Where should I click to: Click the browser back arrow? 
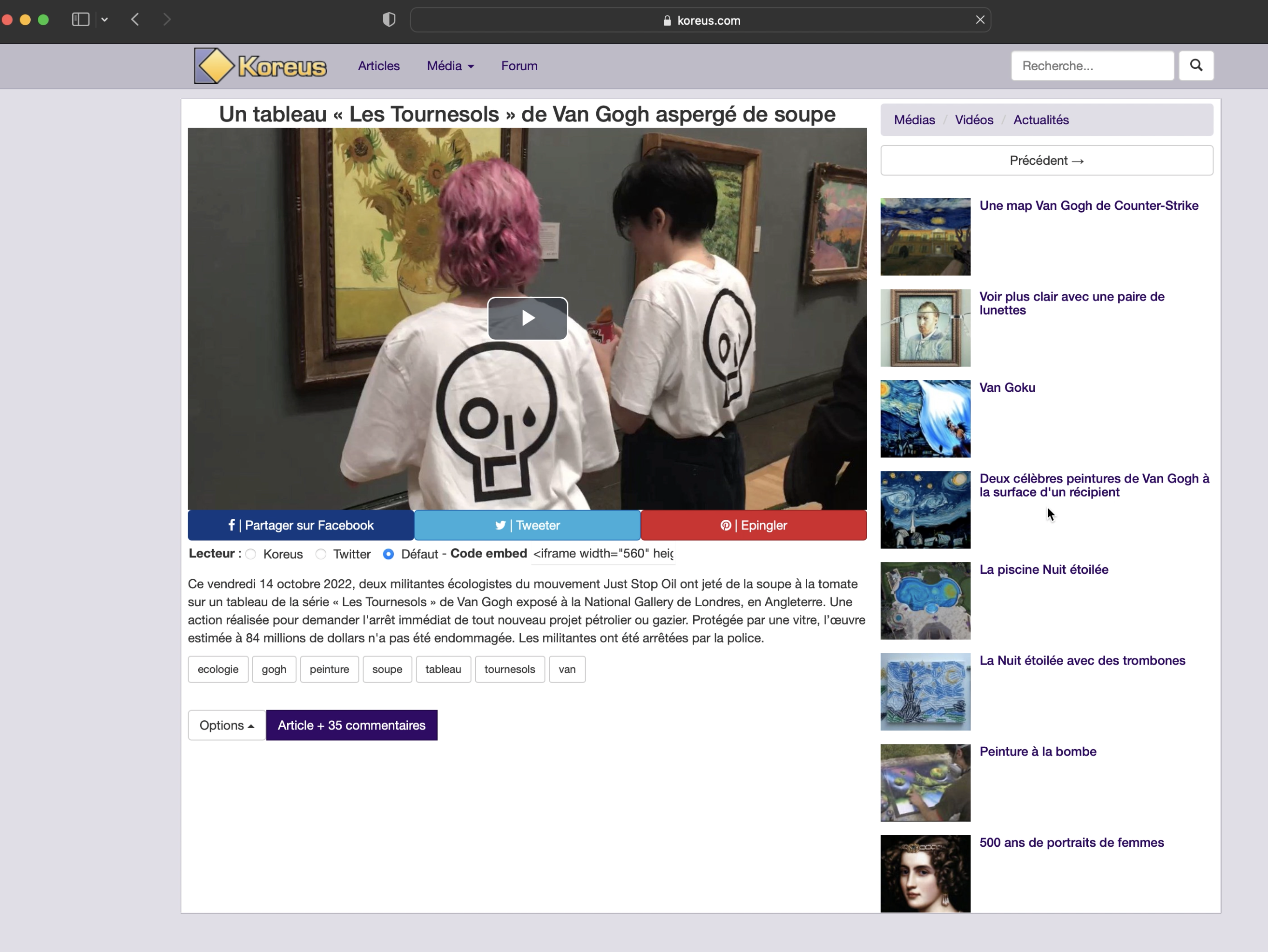point(135,20)
